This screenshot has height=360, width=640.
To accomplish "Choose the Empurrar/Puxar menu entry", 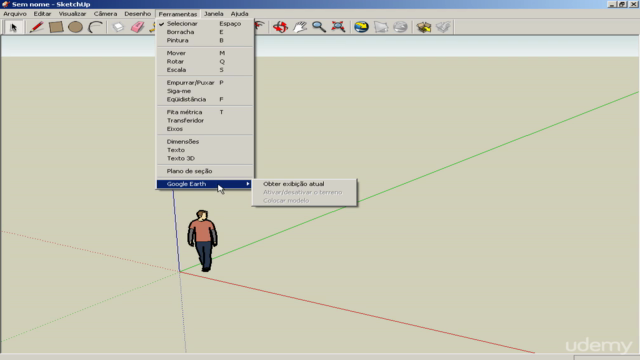I will point(205,82).
